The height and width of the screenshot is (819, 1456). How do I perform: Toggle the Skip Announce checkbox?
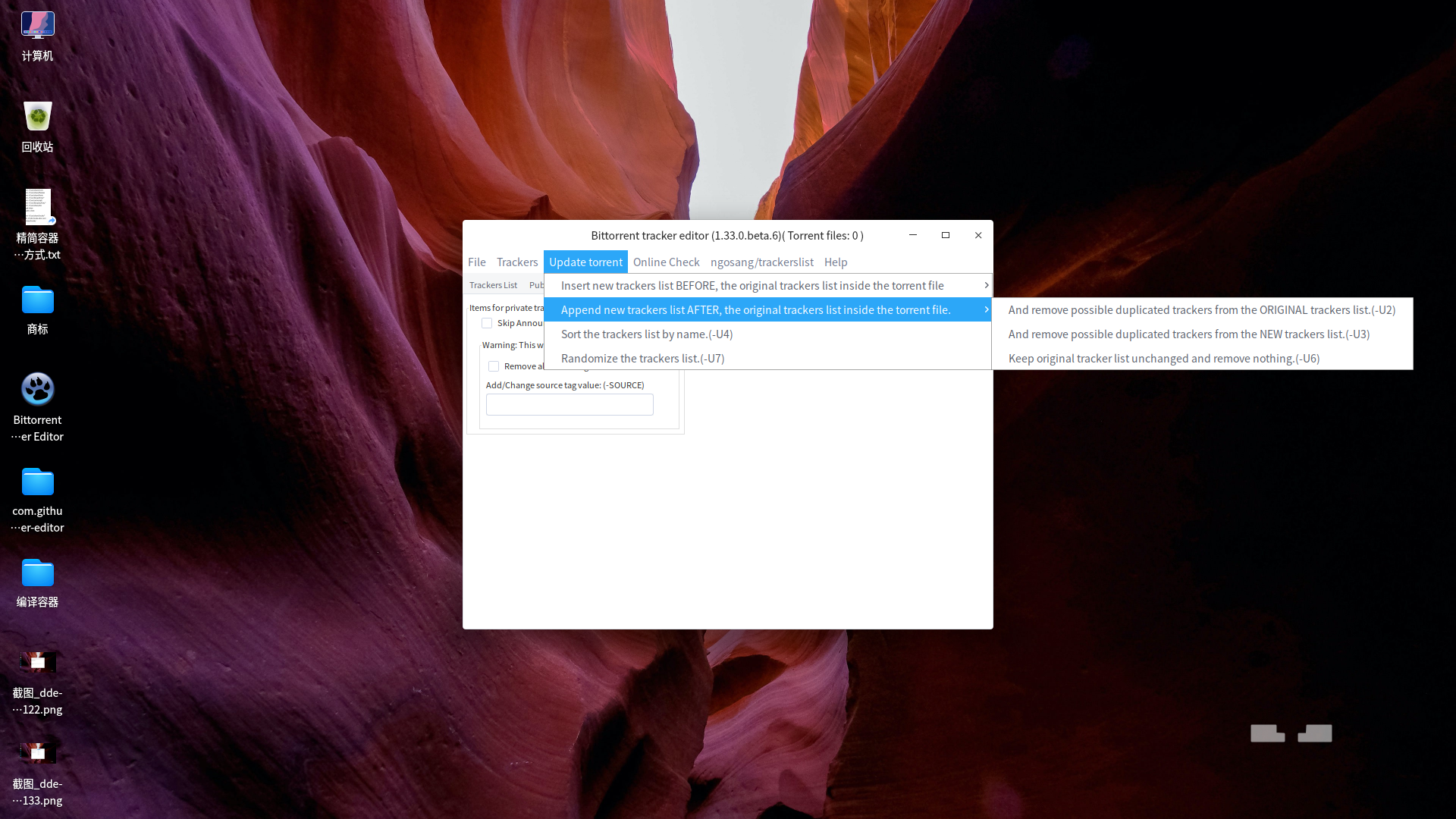487,323
